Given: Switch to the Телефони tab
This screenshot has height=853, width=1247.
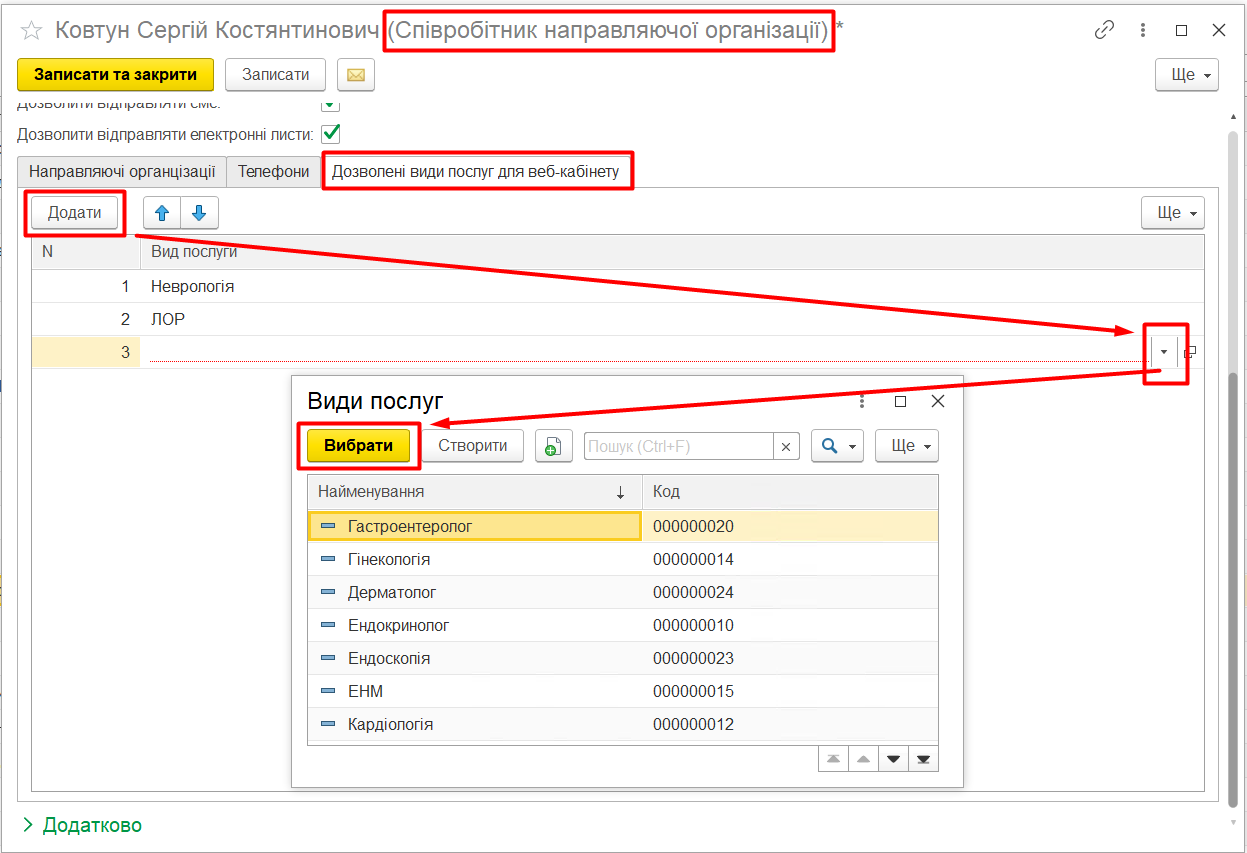Looking at the screenshot, I should click(x=273, y=171).
